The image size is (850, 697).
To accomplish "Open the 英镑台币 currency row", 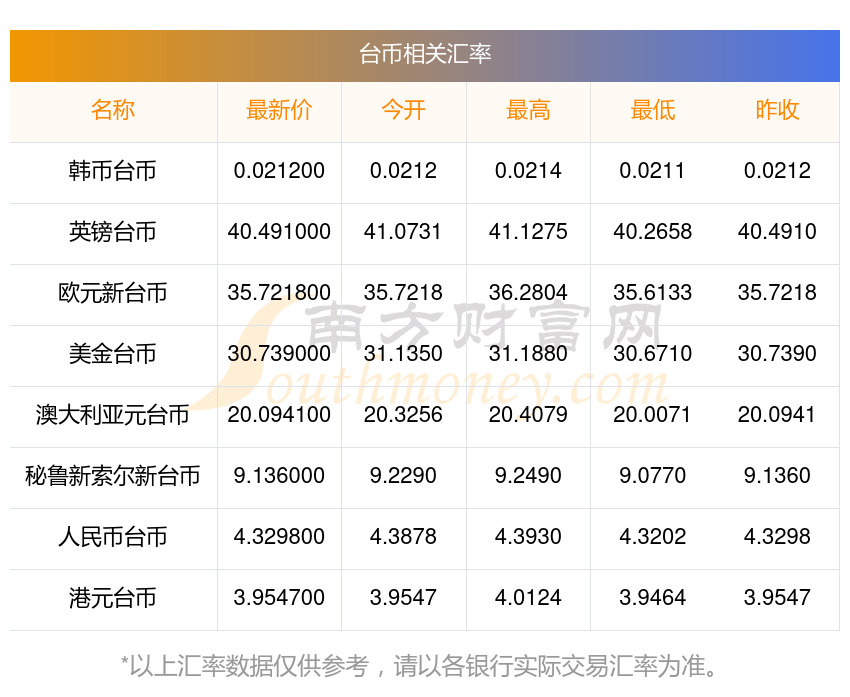I will pyautogui.click(x=113, y=232).
